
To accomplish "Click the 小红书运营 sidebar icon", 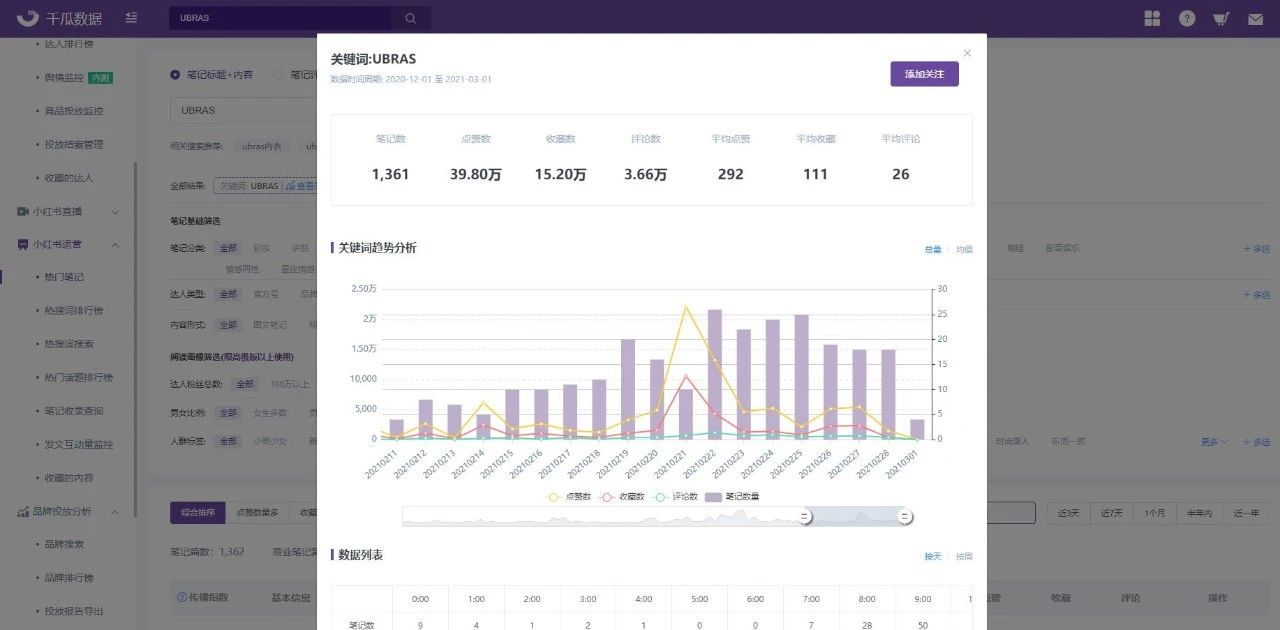I will click(x=23, y=245).
